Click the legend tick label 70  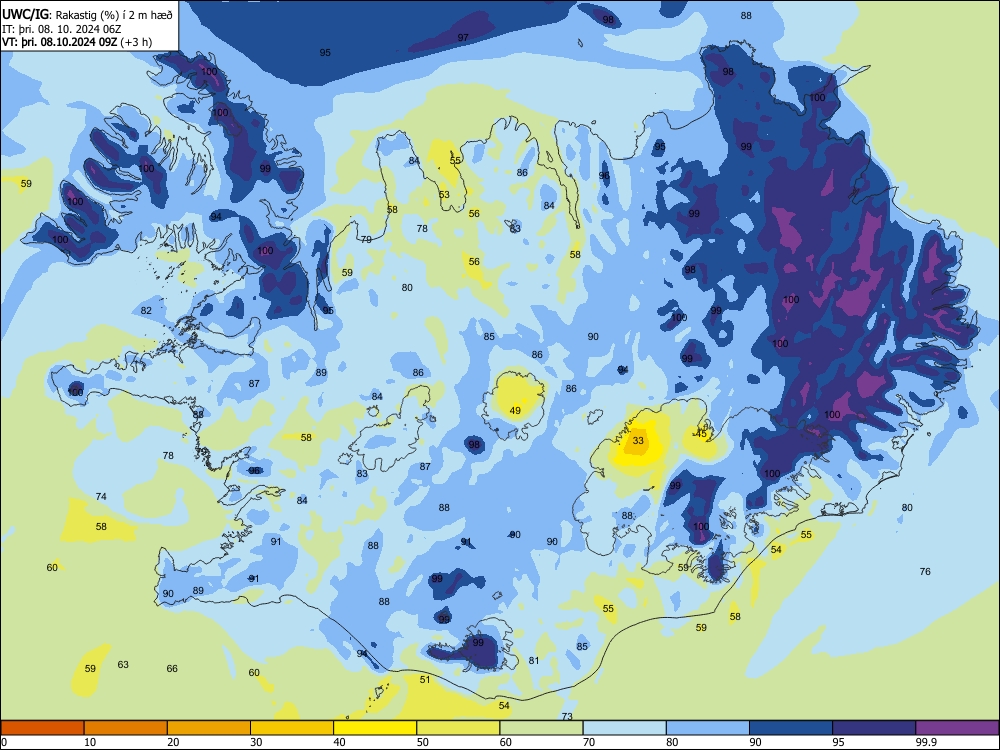[589, 742]
